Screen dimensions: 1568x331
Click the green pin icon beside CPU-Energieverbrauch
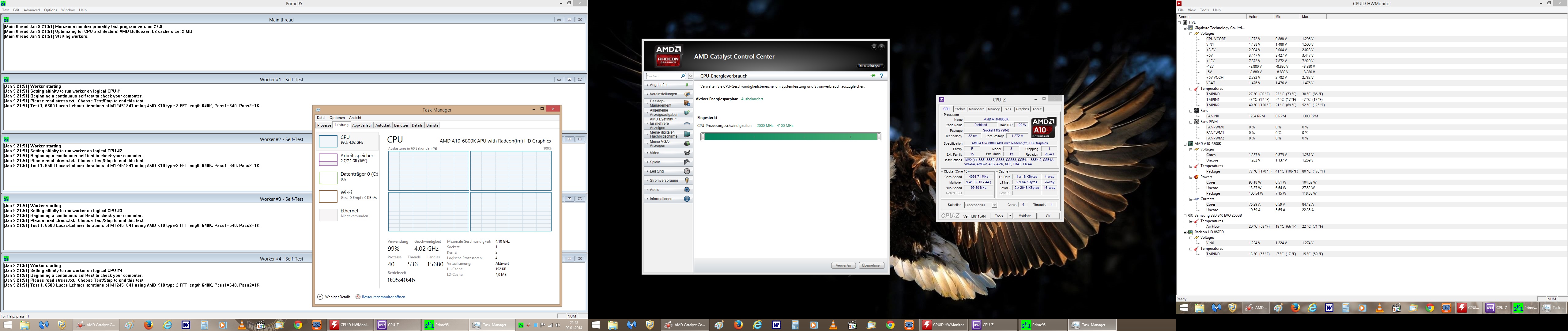(x=873, y=76)
